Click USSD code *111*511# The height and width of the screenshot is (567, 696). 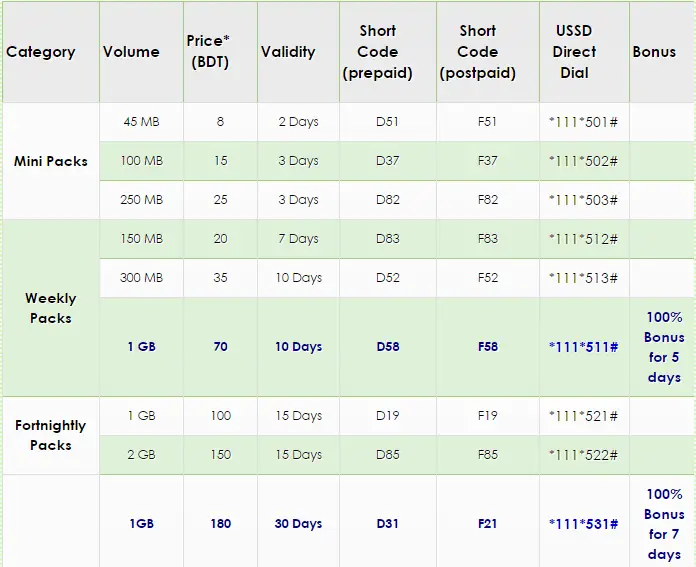point(583,347)
